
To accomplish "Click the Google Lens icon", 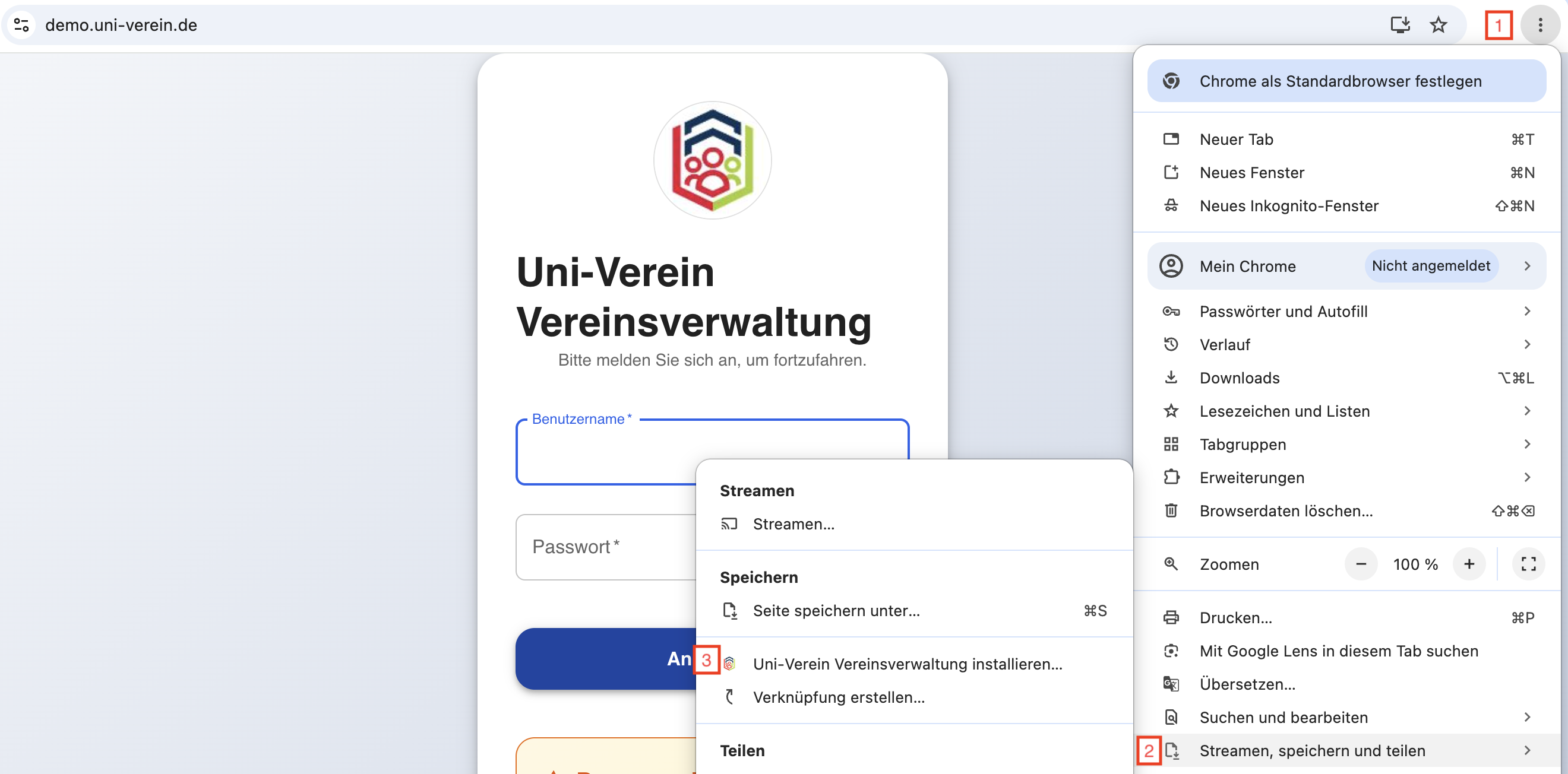I will (1171, 651).
